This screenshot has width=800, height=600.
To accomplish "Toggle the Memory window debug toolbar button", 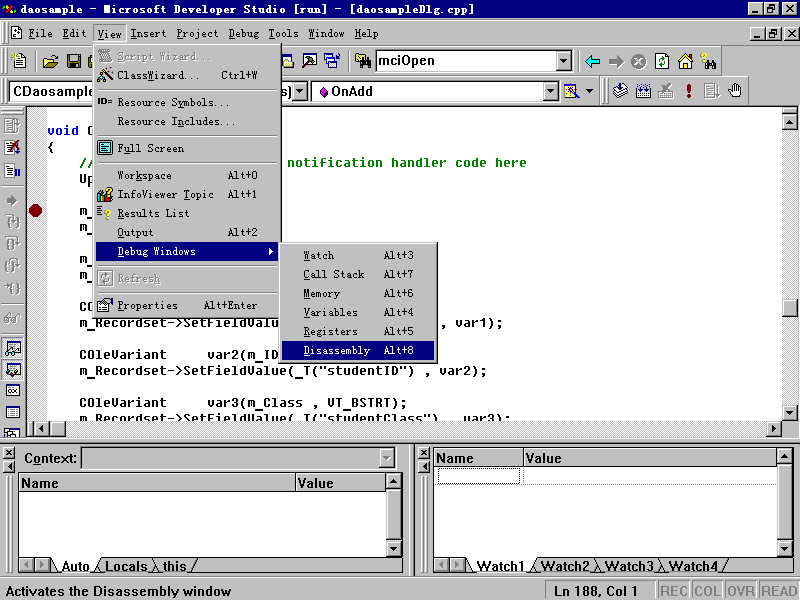I will pyautogui.click(x=13, y=412).
